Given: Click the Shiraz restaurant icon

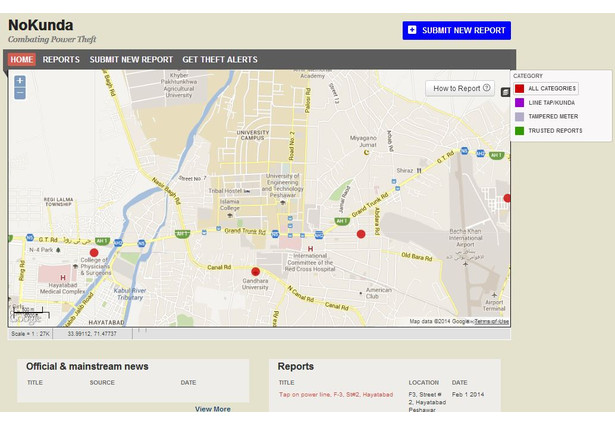Looking at the screenshot, I should pyautogui.click(x=419, y=171).
